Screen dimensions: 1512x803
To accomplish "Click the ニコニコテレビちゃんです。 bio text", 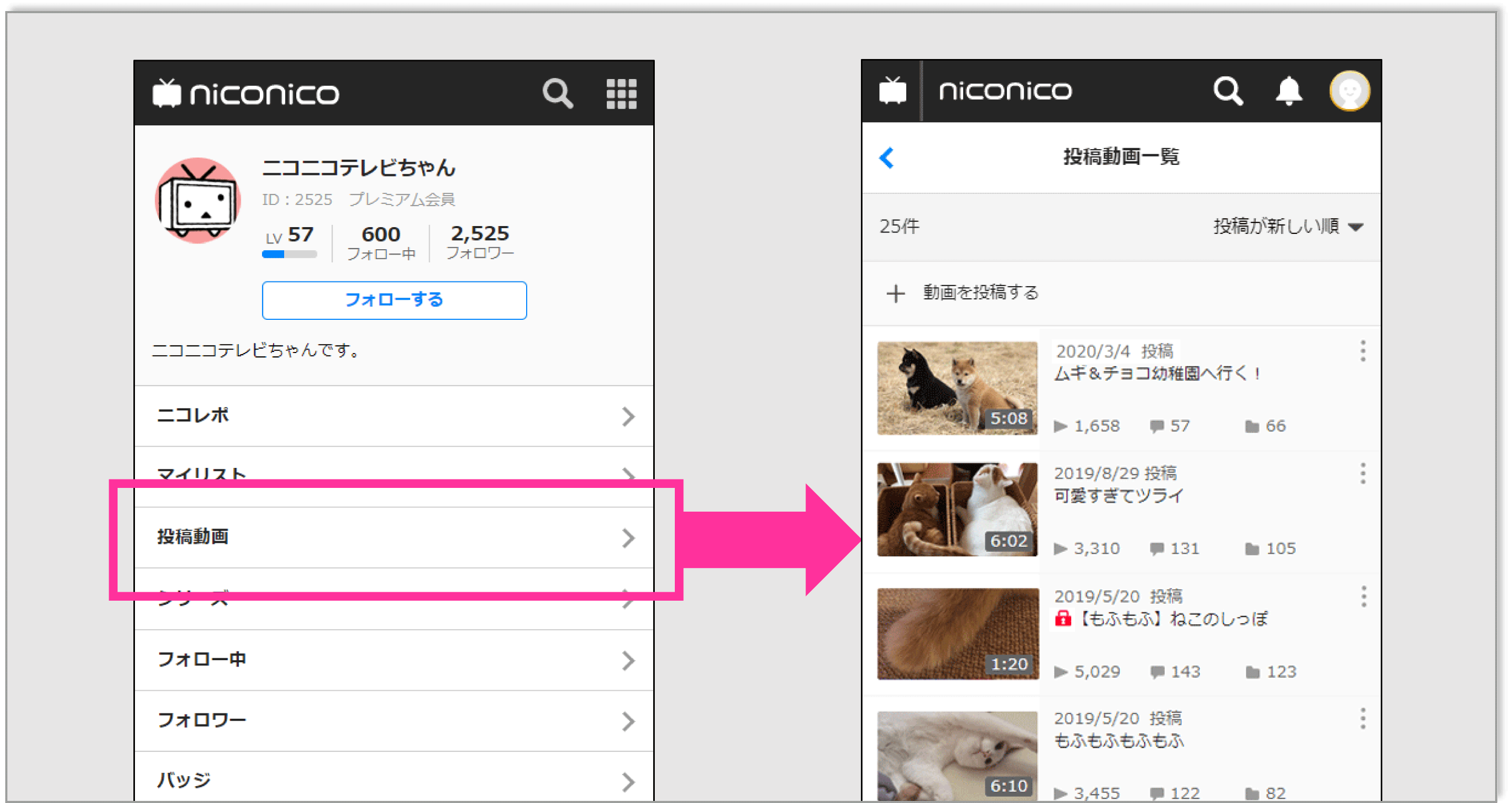I will point(256,350).
